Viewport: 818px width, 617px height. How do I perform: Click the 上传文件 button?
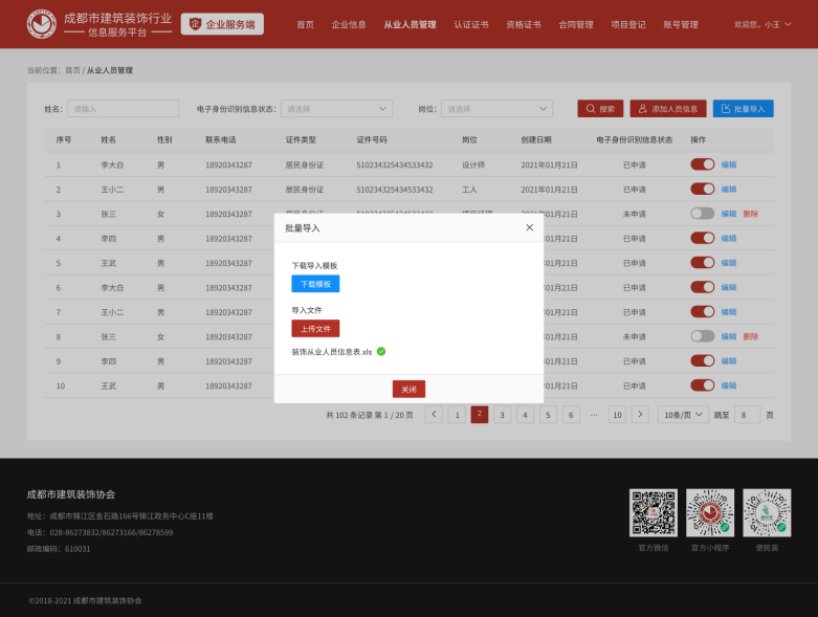(315, 328)
